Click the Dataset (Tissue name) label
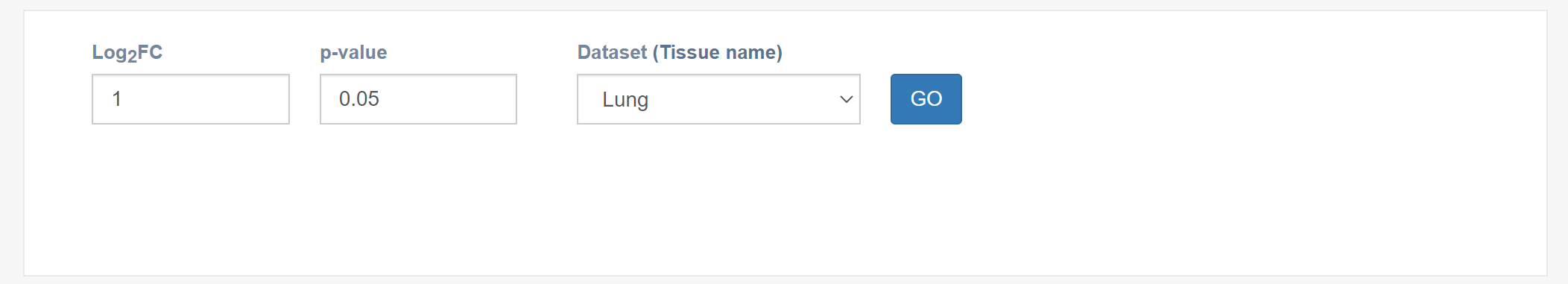1568x284 pixels. click(680, 52)
